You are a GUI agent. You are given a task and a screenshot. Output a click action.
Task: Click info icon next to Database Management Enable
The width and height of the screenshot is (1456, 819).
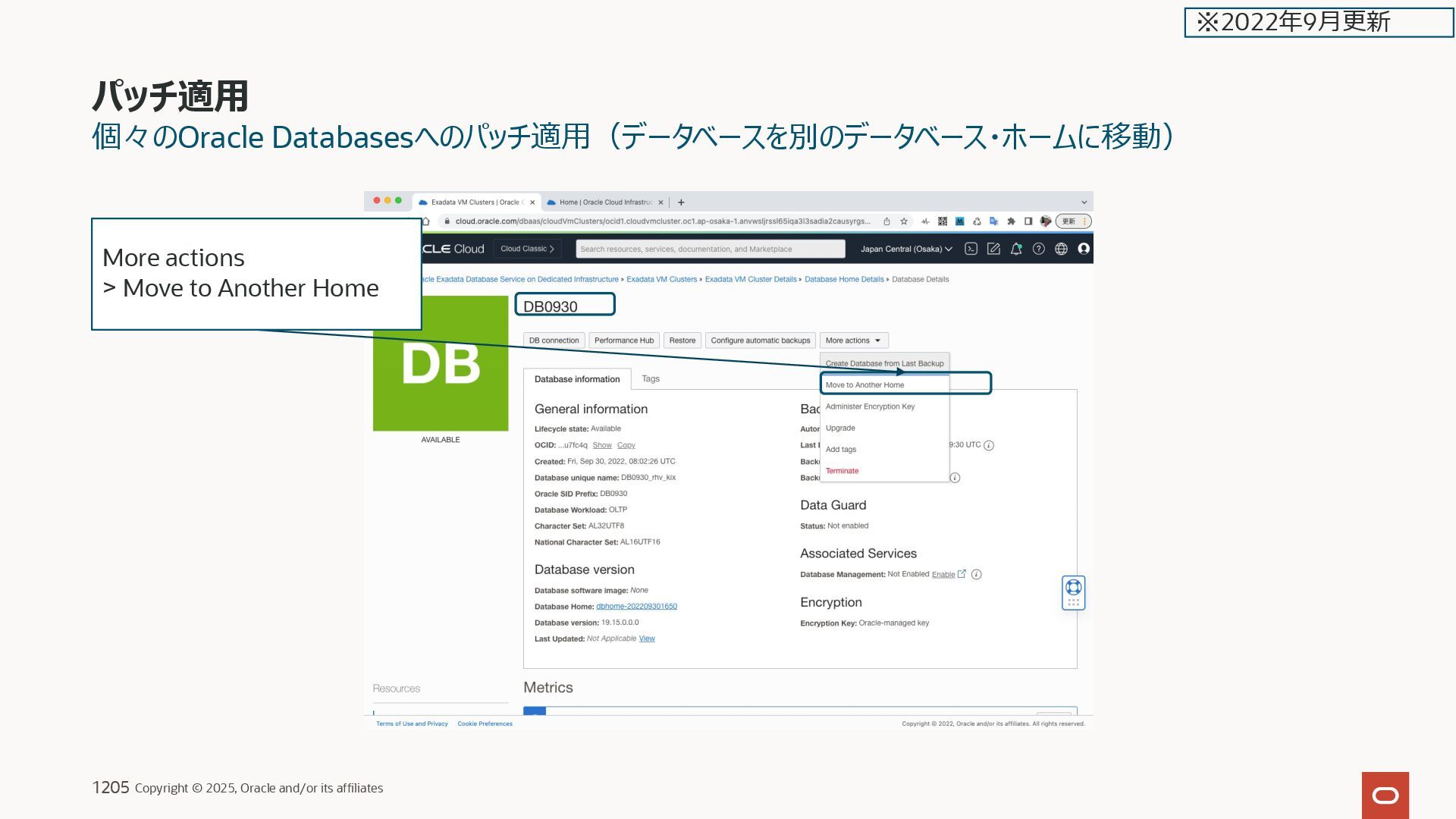(x=977, y=575)
